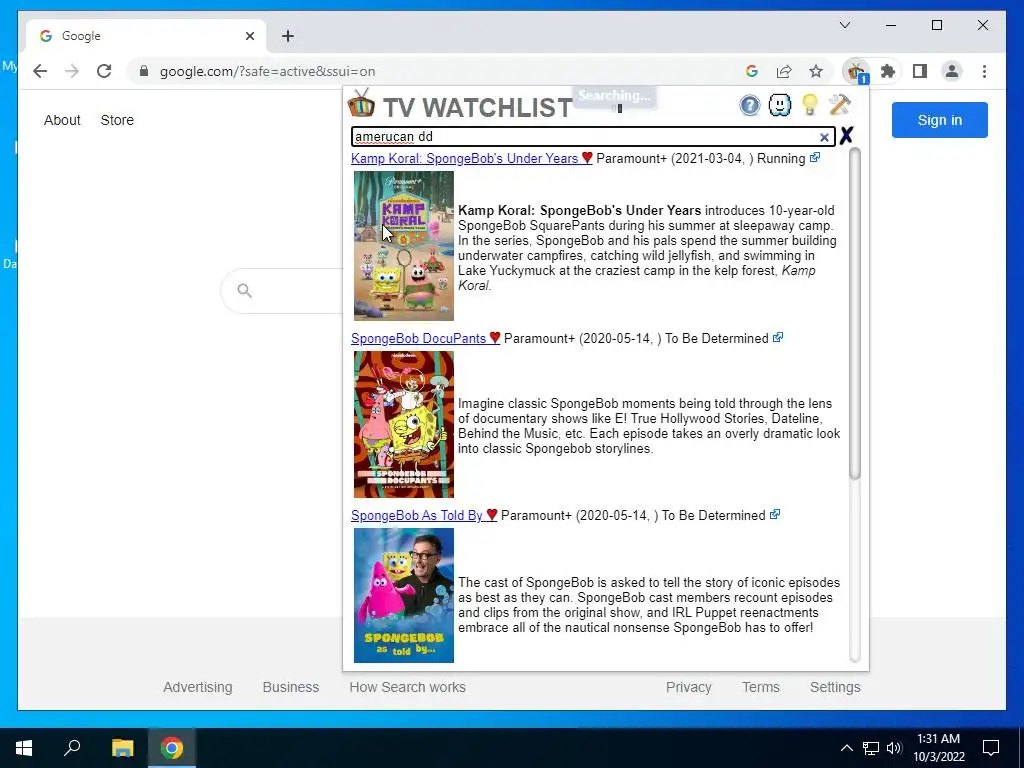1024x768 pixels.
Task: Go back with the back arrow
Action: click(x=40, y=71)
